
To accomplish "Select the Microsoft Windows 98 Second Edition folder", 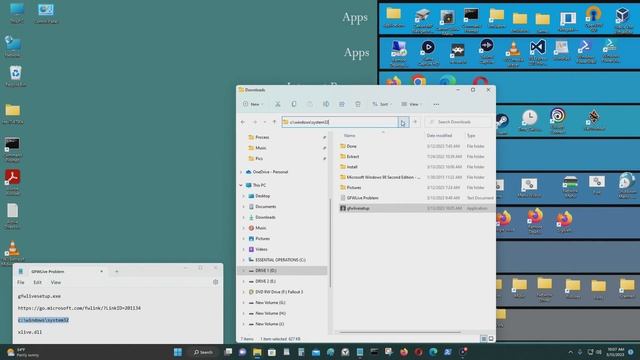I will 416,177.
